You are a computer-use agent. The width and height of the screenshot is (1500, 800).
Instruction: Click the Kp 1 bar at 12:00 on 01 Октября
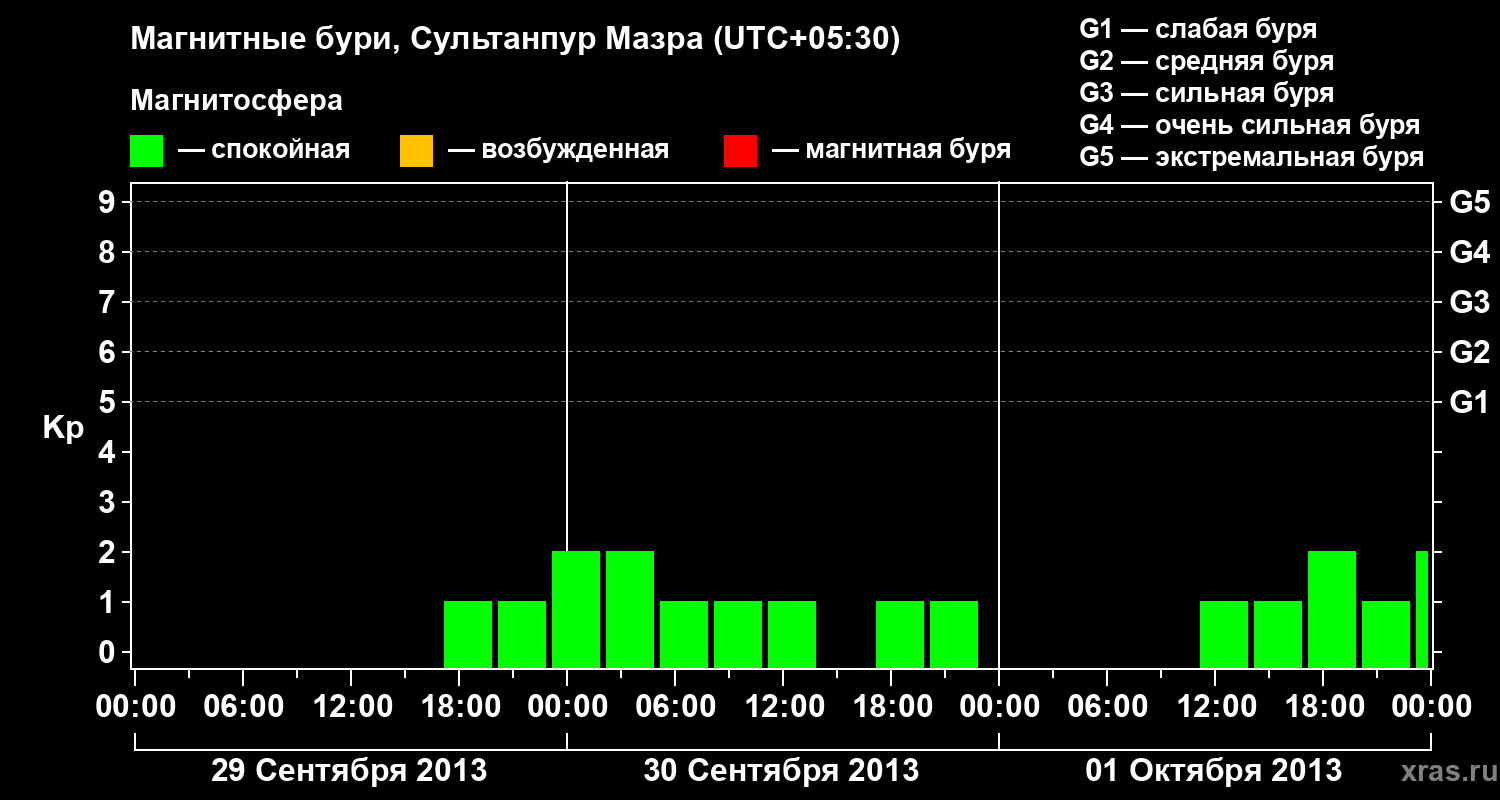click(1224, 634)
